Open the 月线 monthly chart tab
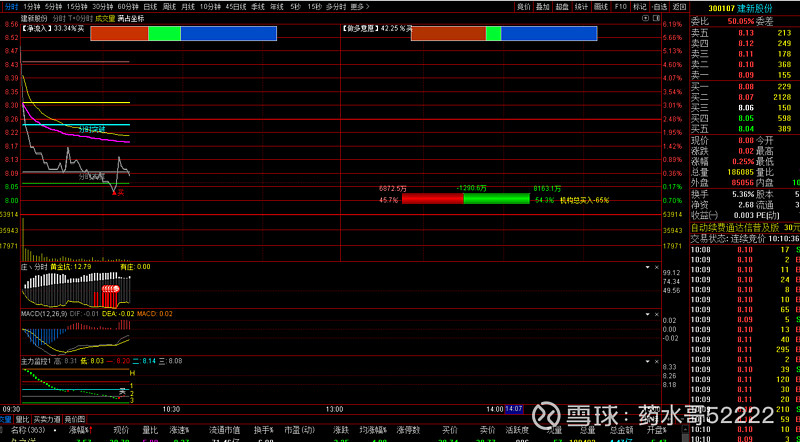The height and width of the screenshot is (442, 800). point(188,7)
